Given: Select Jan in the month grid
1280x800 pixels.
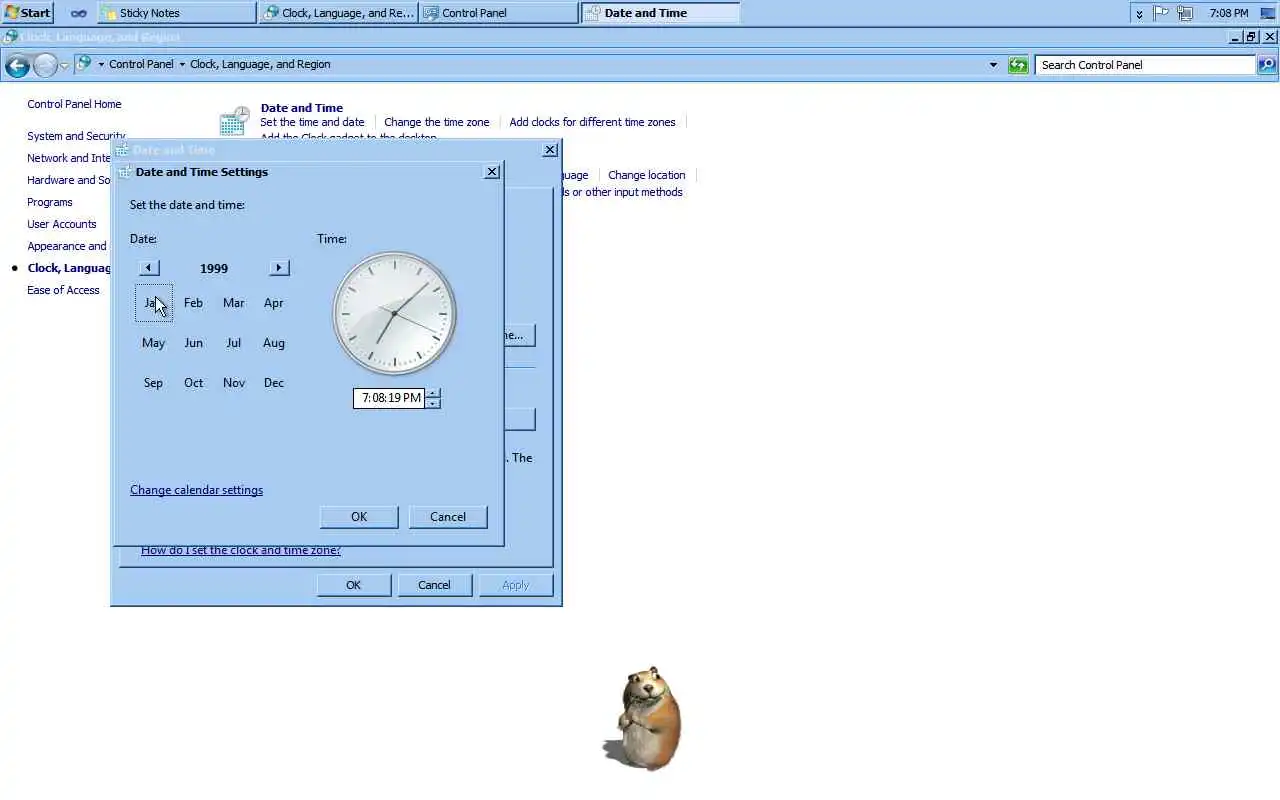Looking at the screenshot, I should (x=153, y=303).
